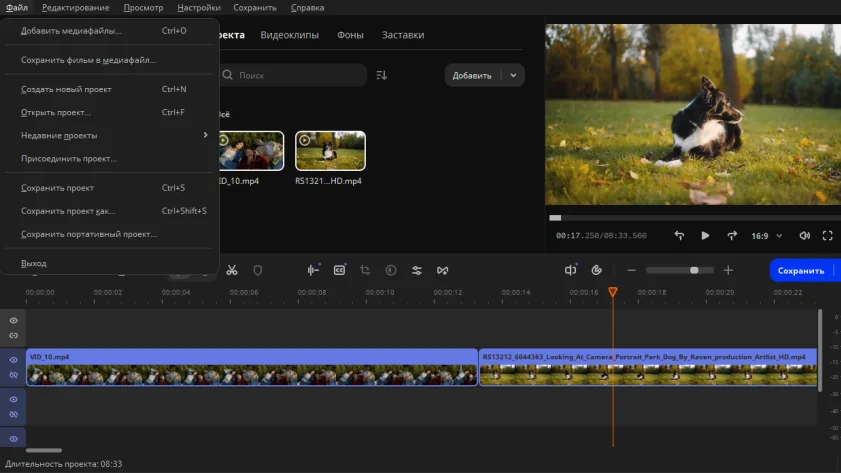Viewport: 841px width, 473px height.
Task: Choose Сохранить проект как... from menu
Action: point(68,211)
